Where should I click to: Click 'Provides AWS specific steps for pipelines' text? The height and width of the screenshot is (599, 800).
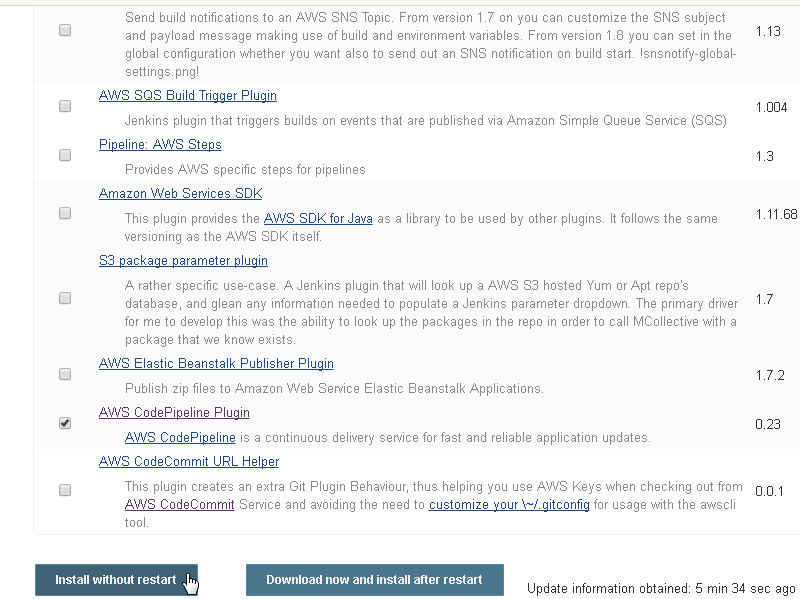[245, 169]
